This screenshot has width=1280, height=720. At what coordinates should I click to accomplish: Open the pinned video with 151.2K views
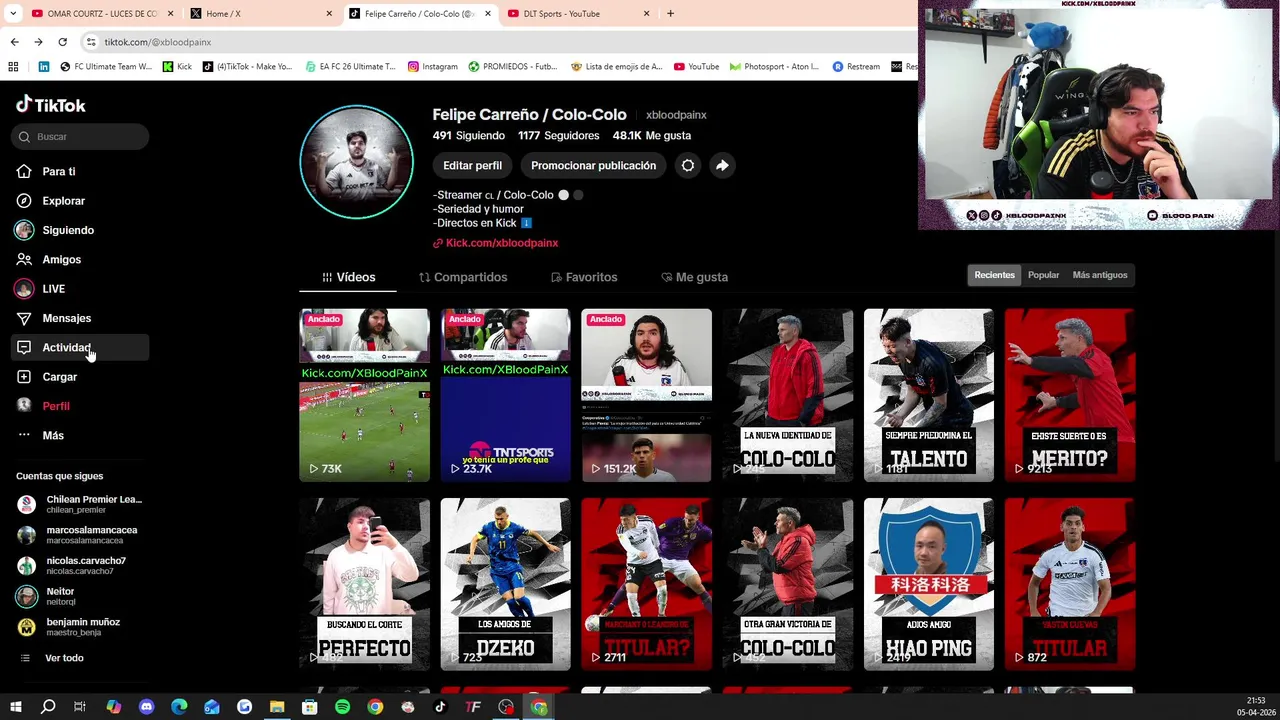(647, 395)
